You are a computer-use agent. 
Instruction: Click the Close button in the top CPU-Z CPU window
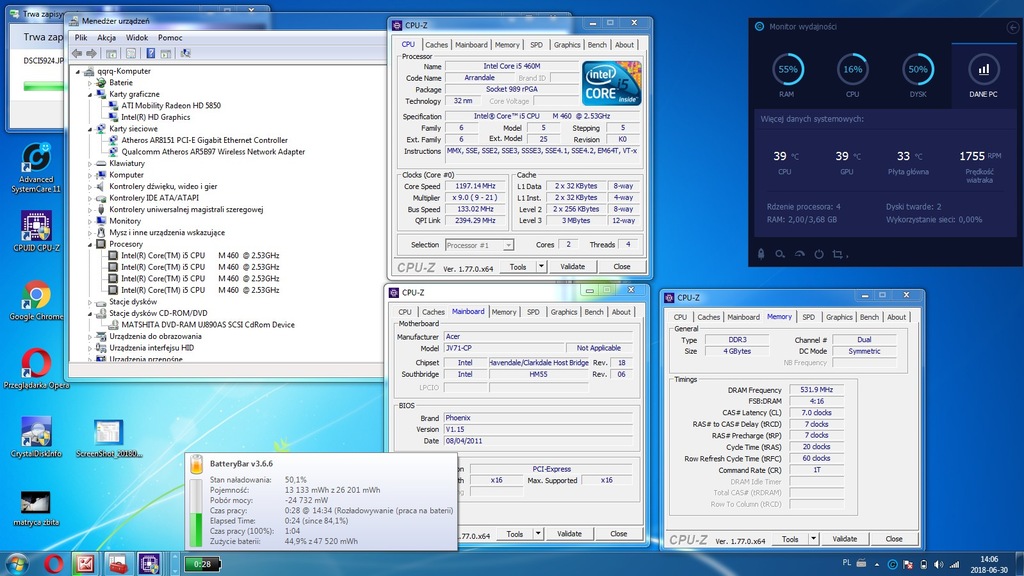click(x=622, y=266)
